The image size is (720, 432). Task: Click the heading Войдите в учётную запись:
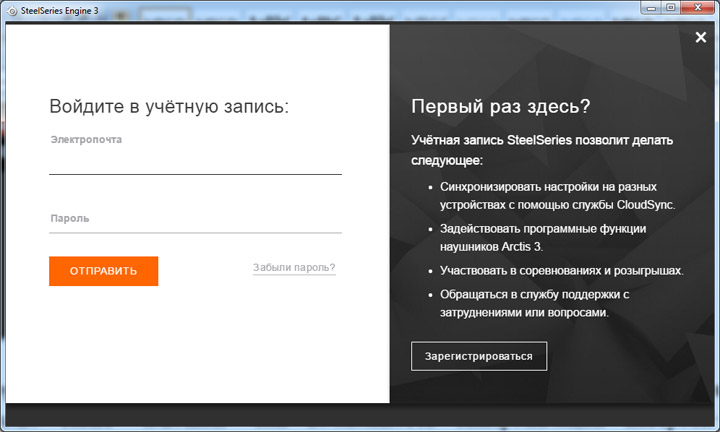[x=169, y=107]
